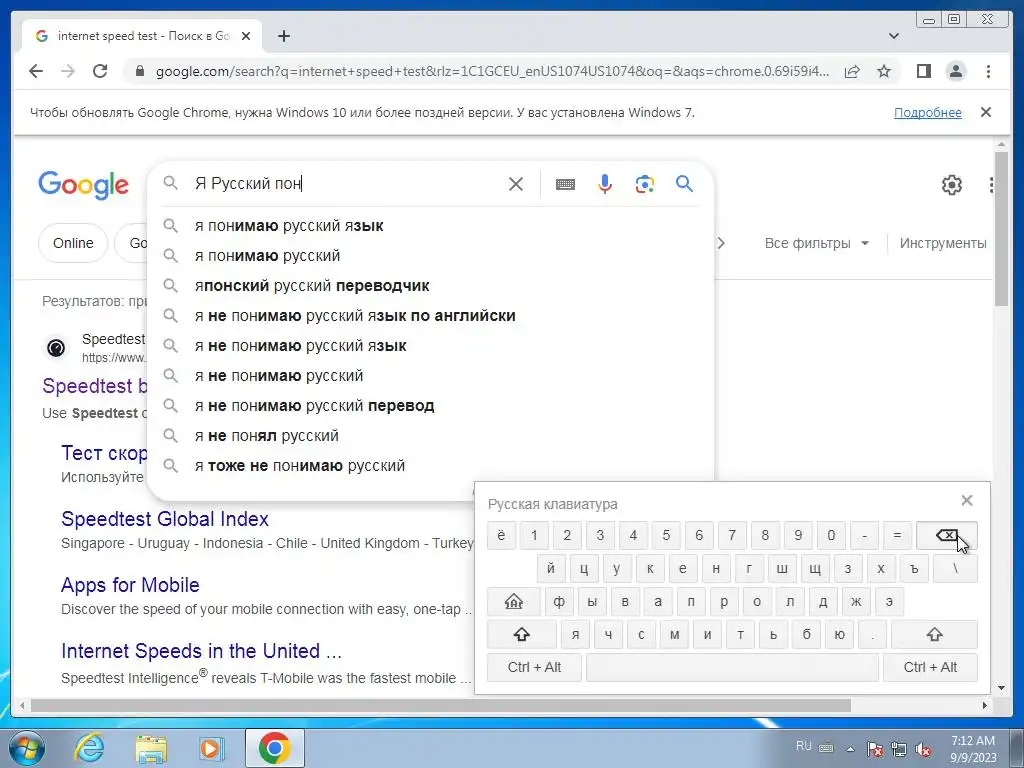Open the Speedtest Global Index link
This screenshot has width=1024, height=768.
(x=165, y=519)
